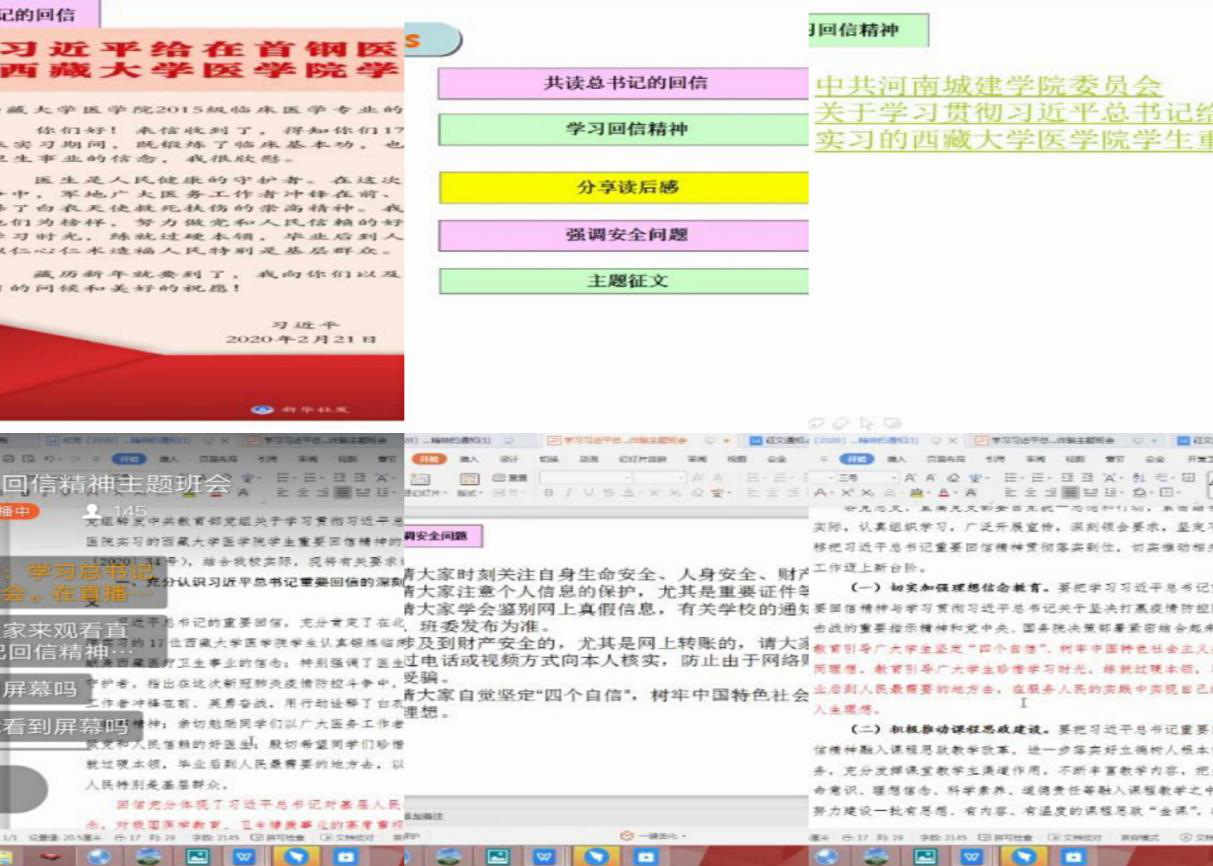
Task: Open the 强调安全问题 agenda item
Action: coord(624,235)
